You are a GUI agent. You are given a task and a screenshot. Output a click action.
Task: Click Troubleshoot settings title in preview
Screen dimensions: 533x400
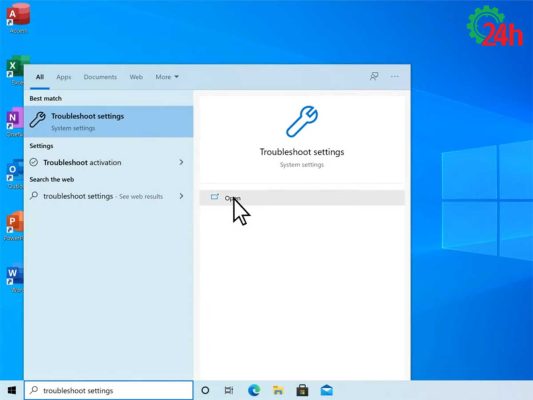(x=302, y=152)
